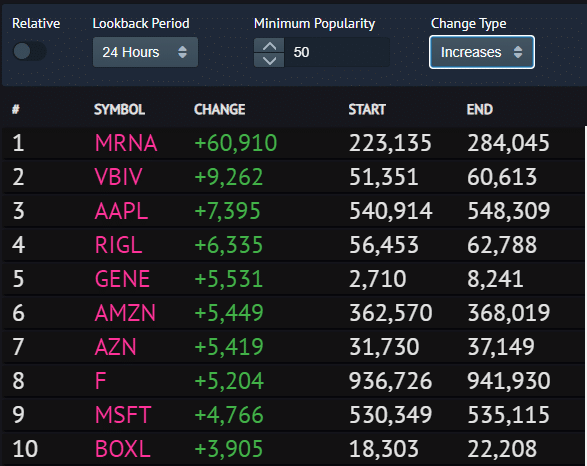The image size is (587, 466).
Task: Open the AAPL symbol link
Action: 121,211
